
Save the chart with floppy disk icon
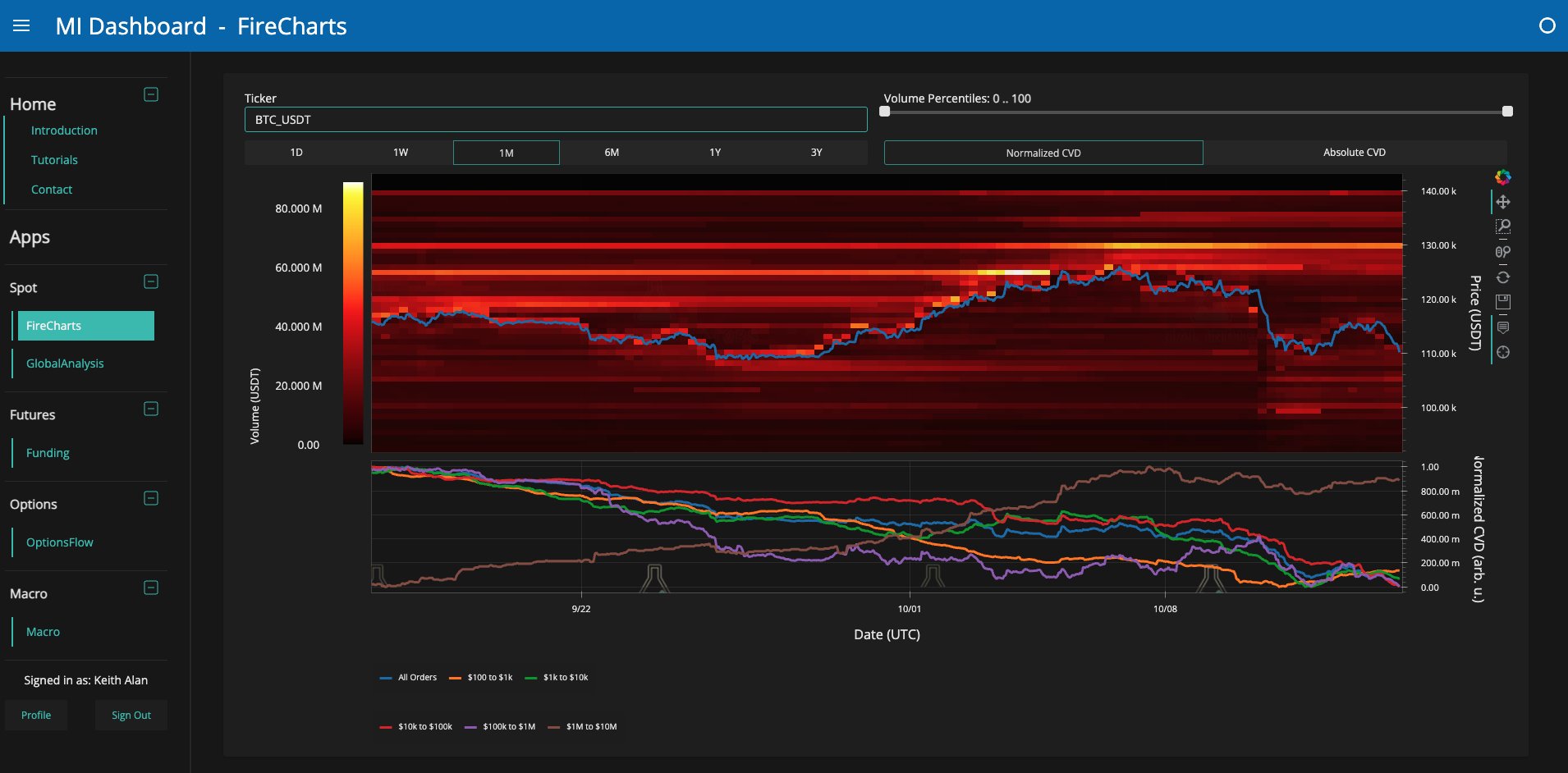(1502, 302)
